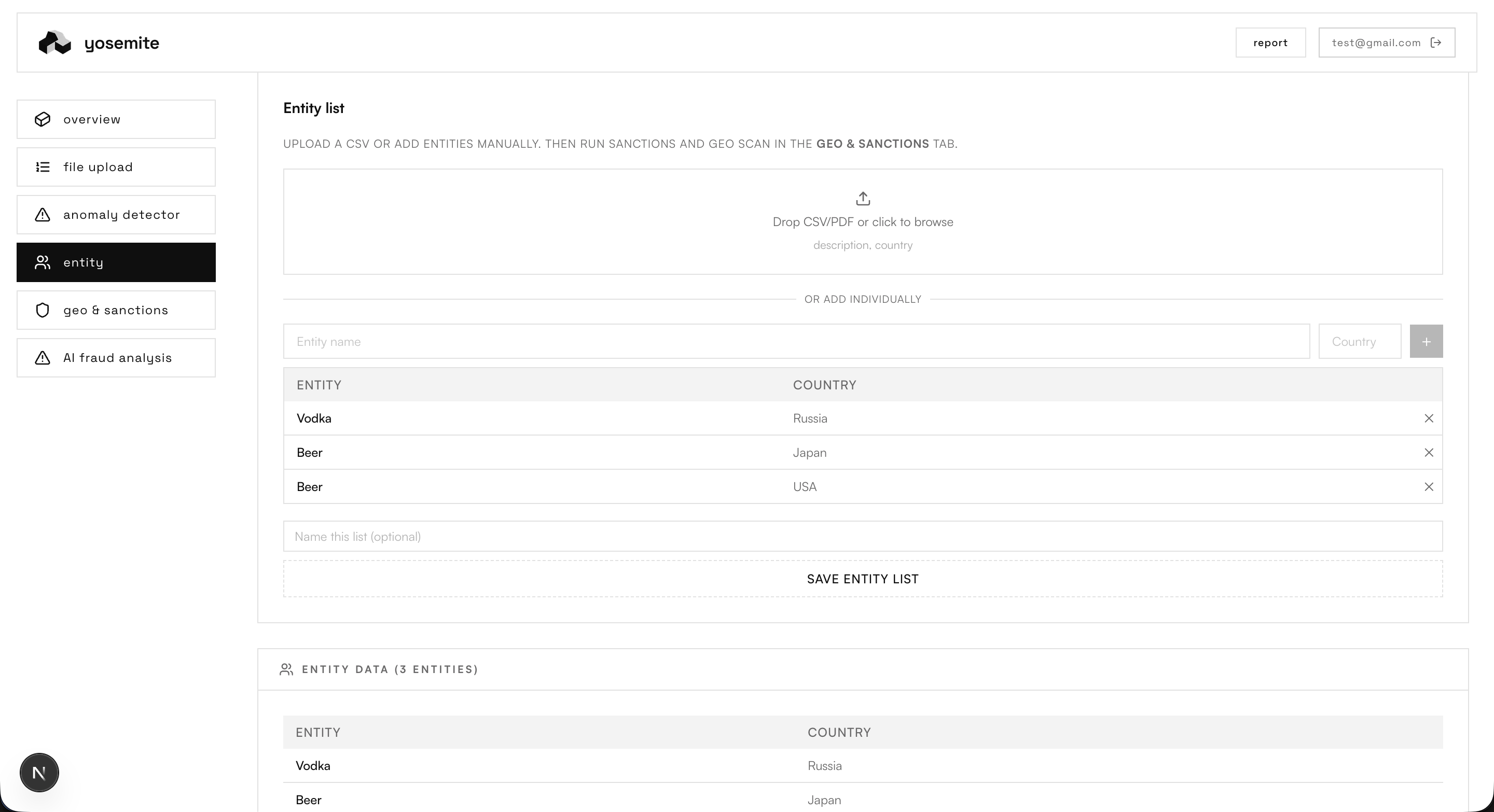Delete the Beer Japan entry
The height and width of the screenshot is (812, 1494).
[1429, 453]
